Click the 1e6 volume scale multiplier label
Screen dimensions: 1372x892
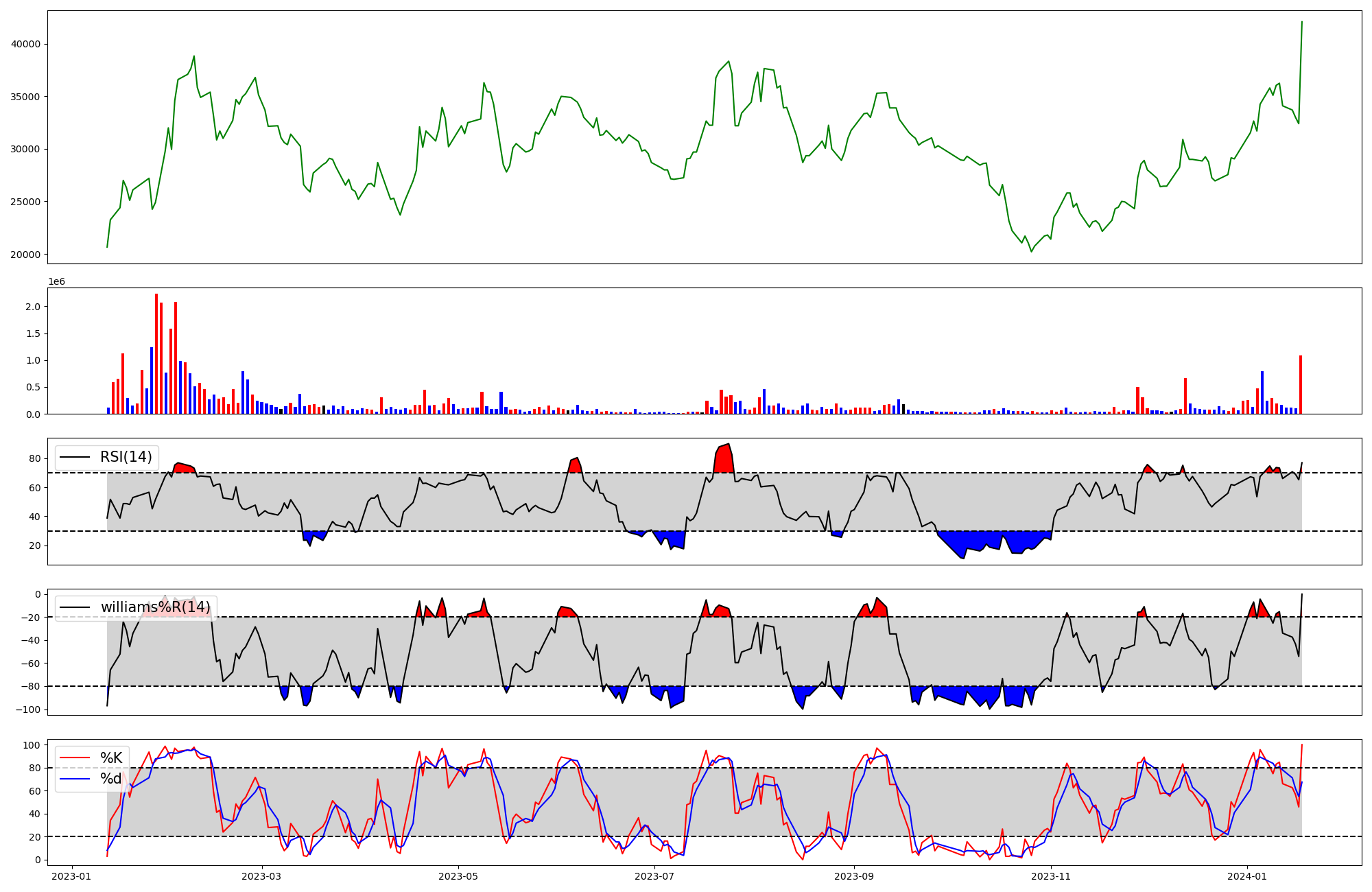coord(56,282)
